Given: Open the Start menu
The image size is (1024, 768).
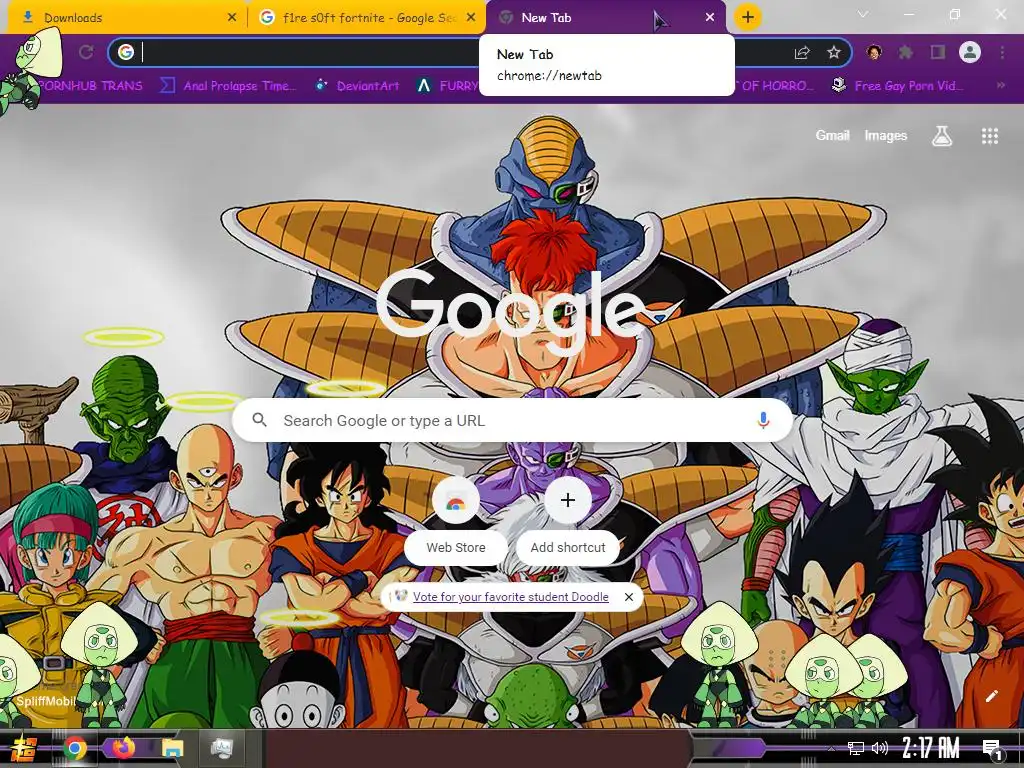Looking at the screenshot, I should click(x=24, y=748).
